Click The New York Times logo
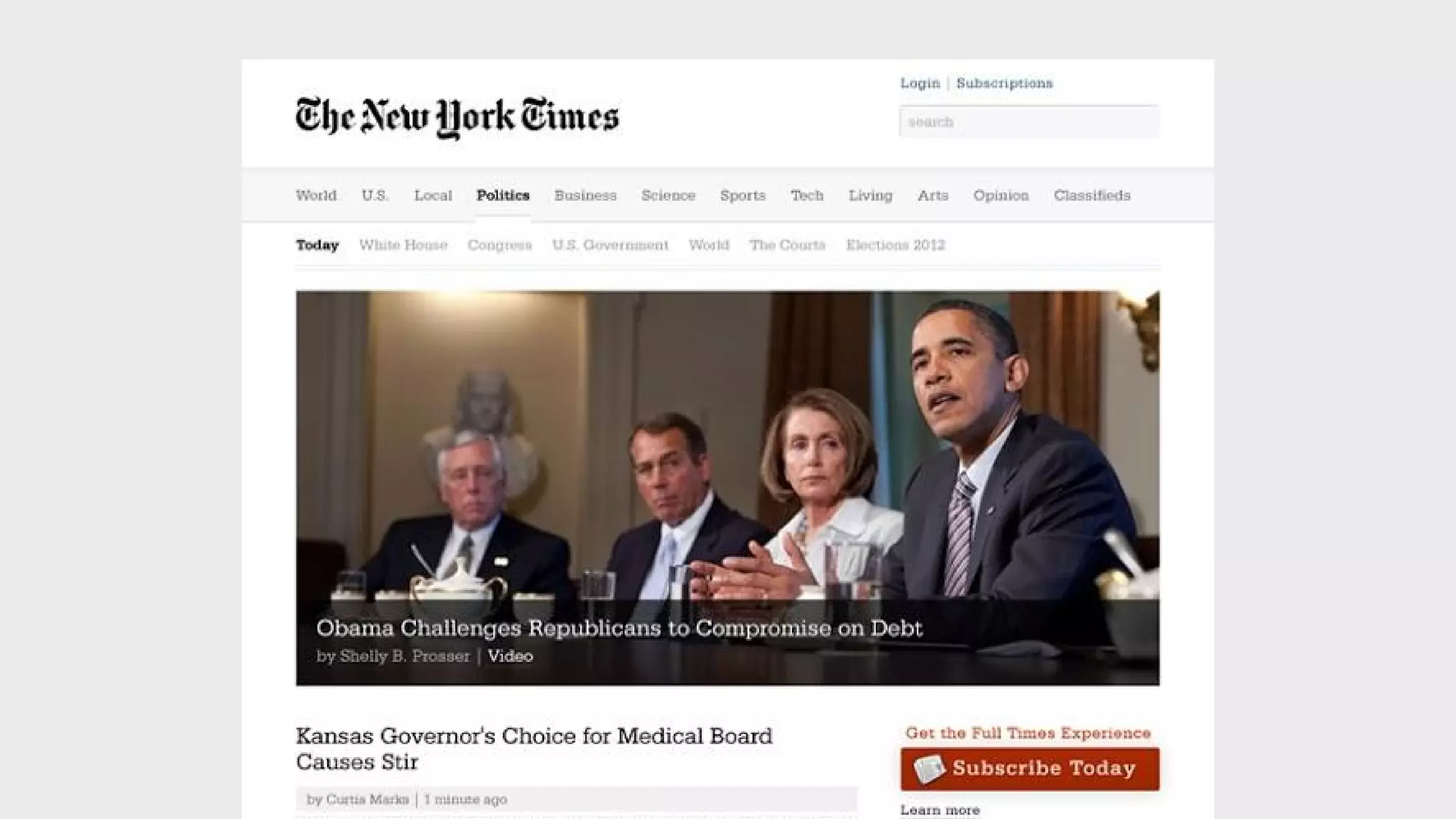 tap(457, 117)
